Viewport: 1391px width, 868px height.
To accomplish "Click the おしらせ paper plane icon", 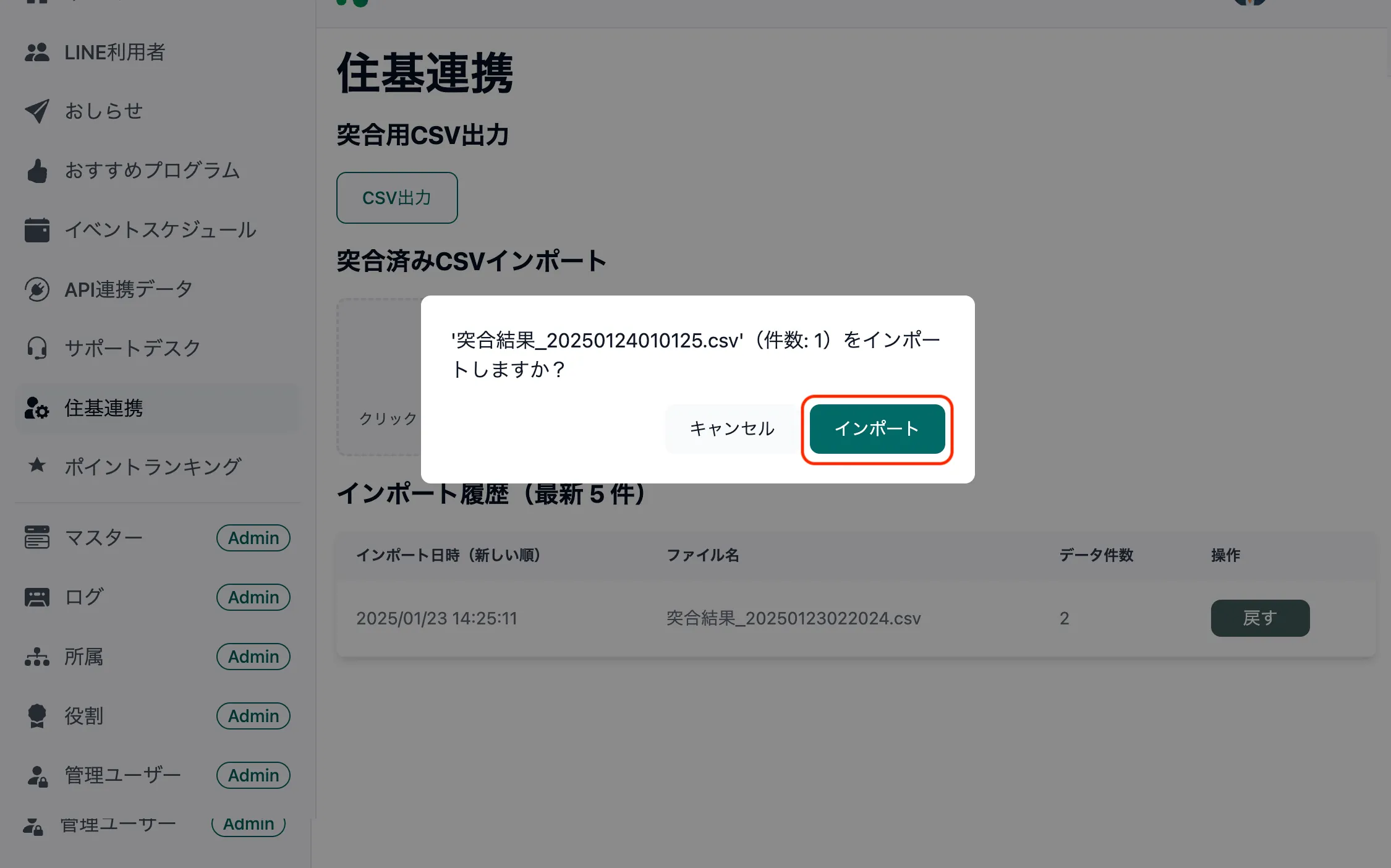I will tap(36, 111).
